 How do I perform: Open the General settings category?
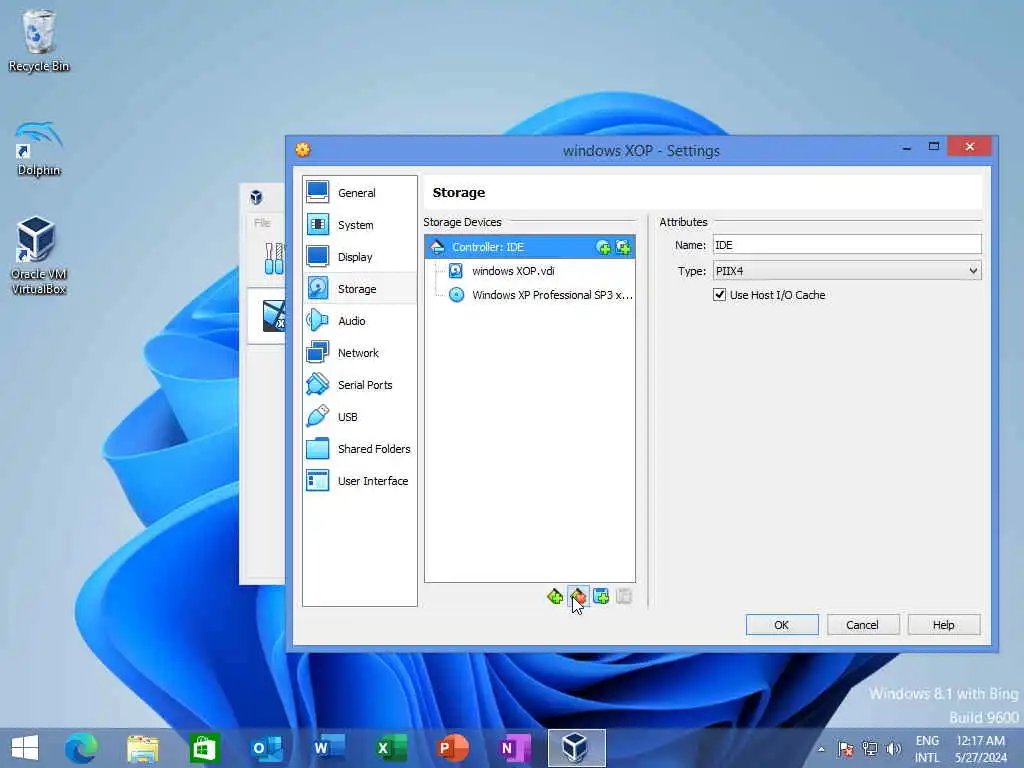[x=359, y=193]
